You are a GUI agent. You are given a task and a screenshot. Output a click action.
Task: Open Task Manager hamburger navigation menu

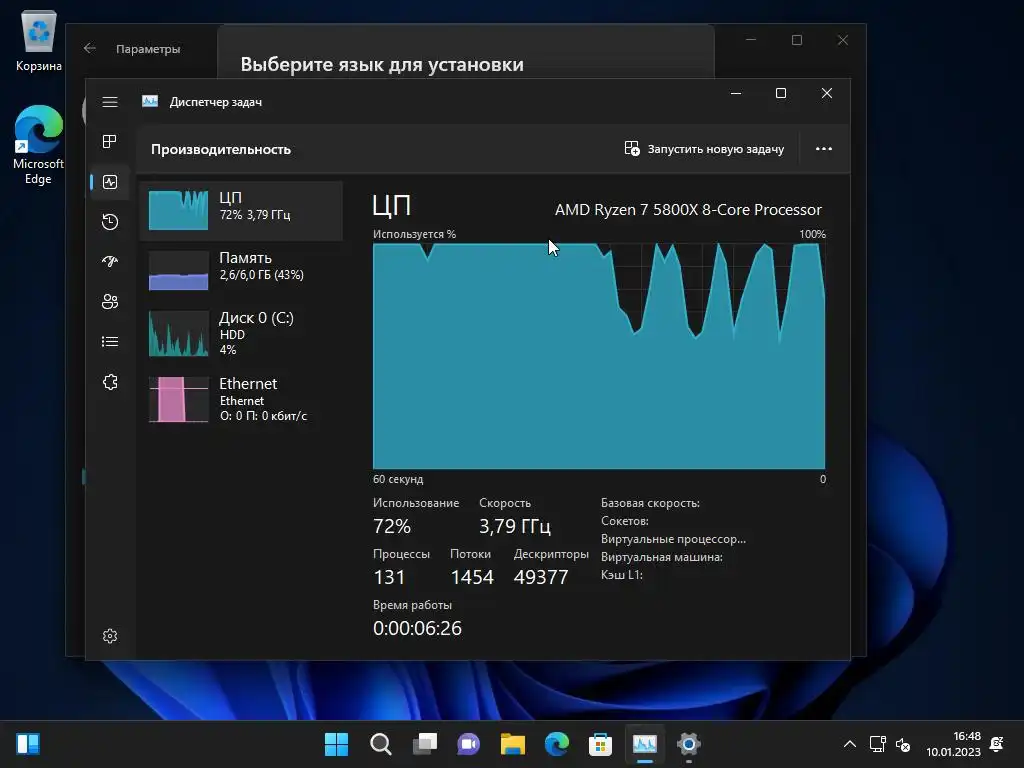click(x=110, y=102)
